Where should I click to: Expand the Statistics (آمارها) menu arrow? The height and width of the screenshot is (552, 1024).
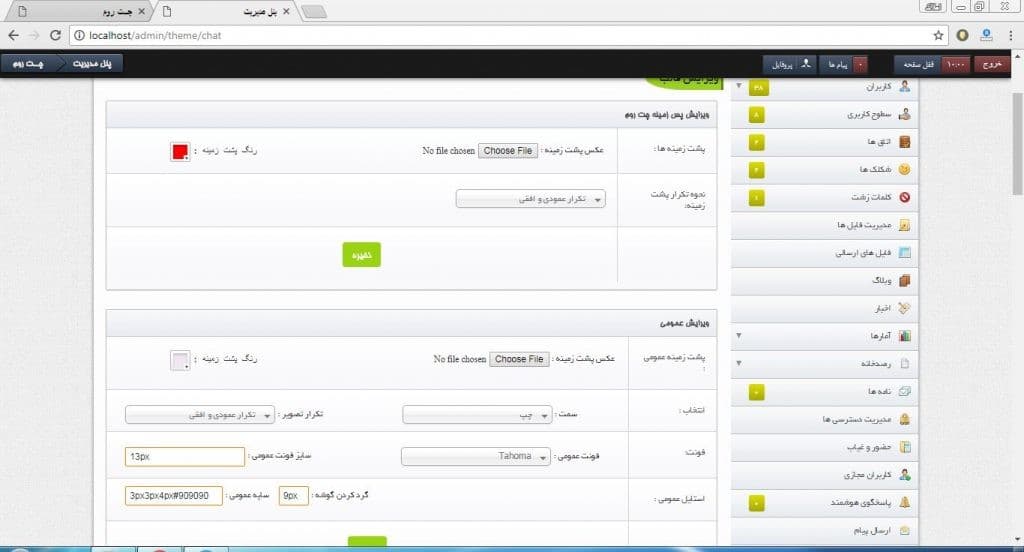(x=739, y=336)
